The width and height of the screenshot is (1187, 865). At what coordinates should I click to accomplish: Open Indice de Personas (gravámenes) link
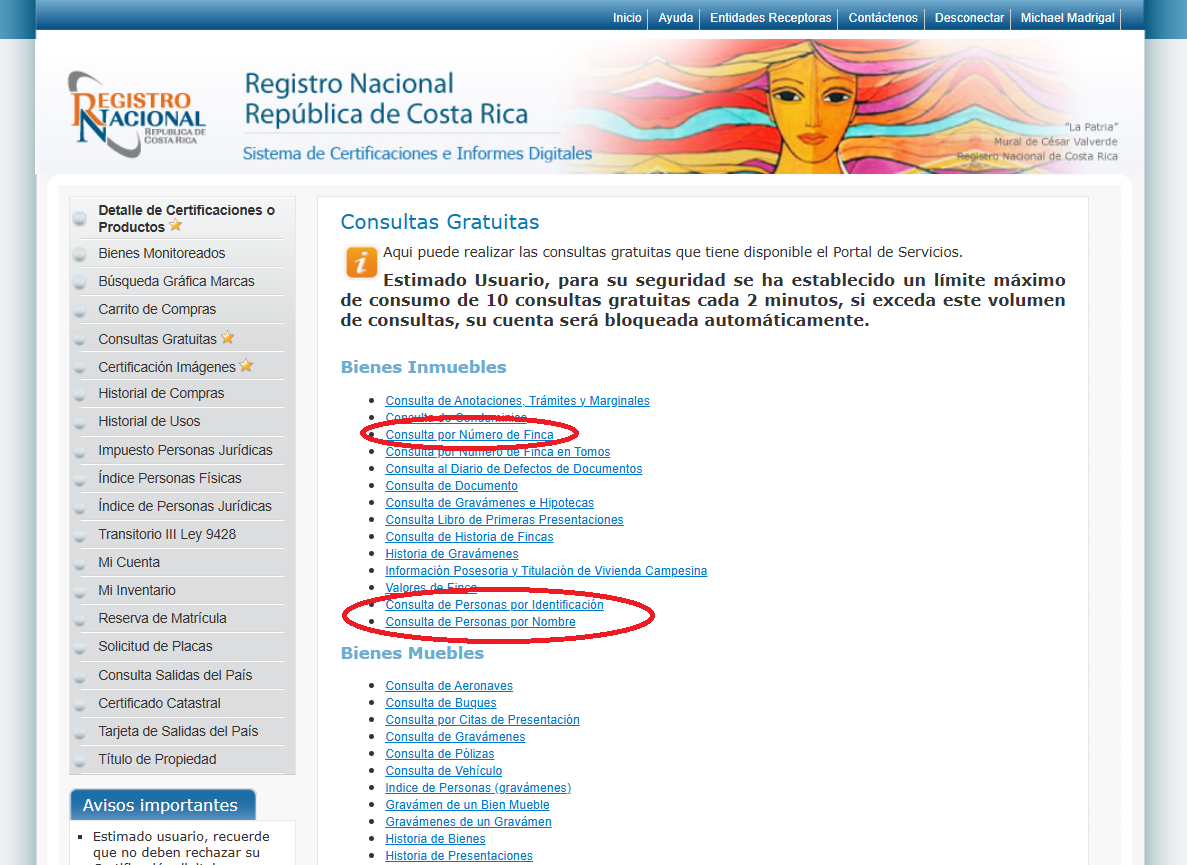pyautogui.click(x=478, y=788)
